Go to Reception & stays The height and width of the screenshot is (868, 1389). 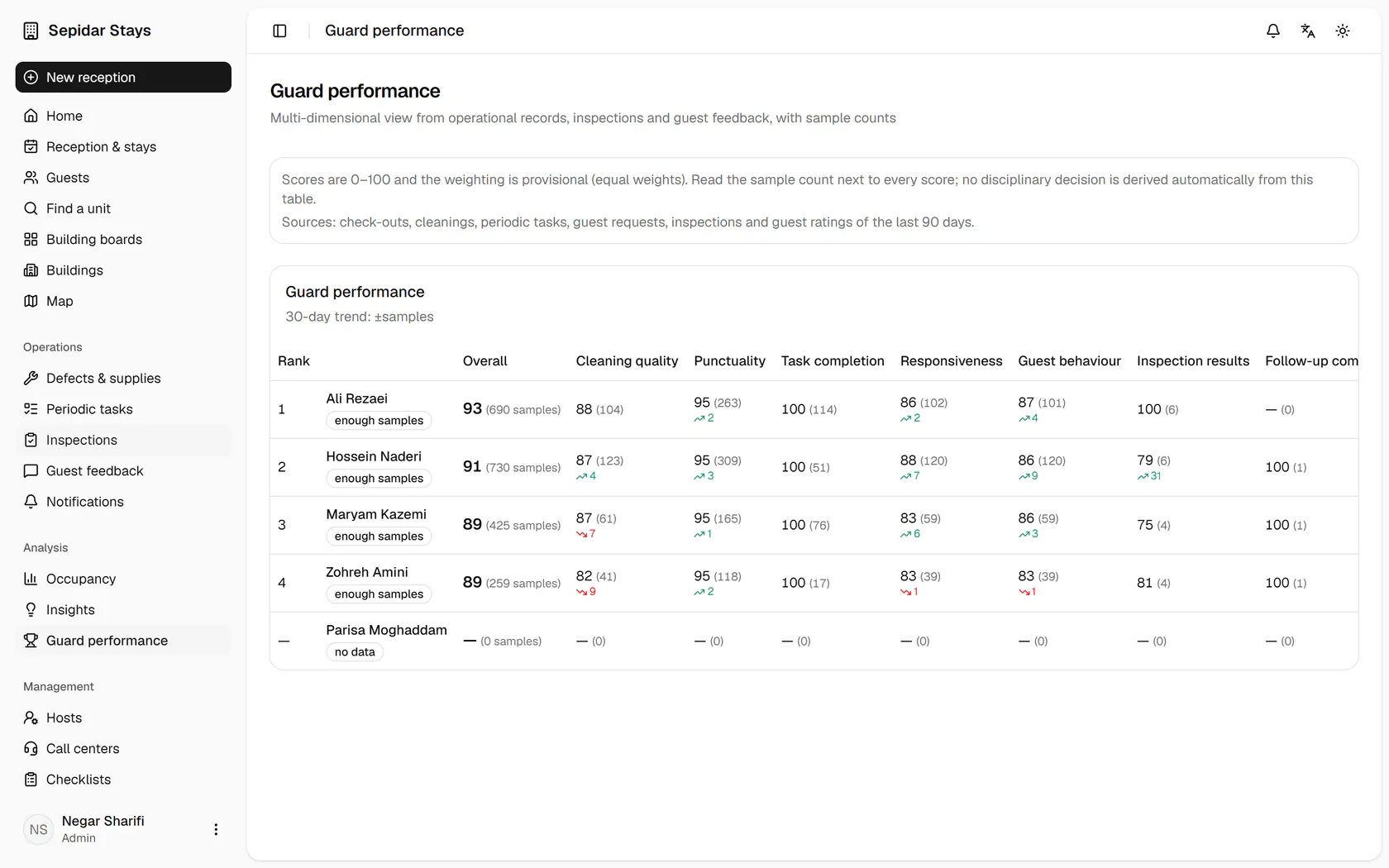[123, 146]
